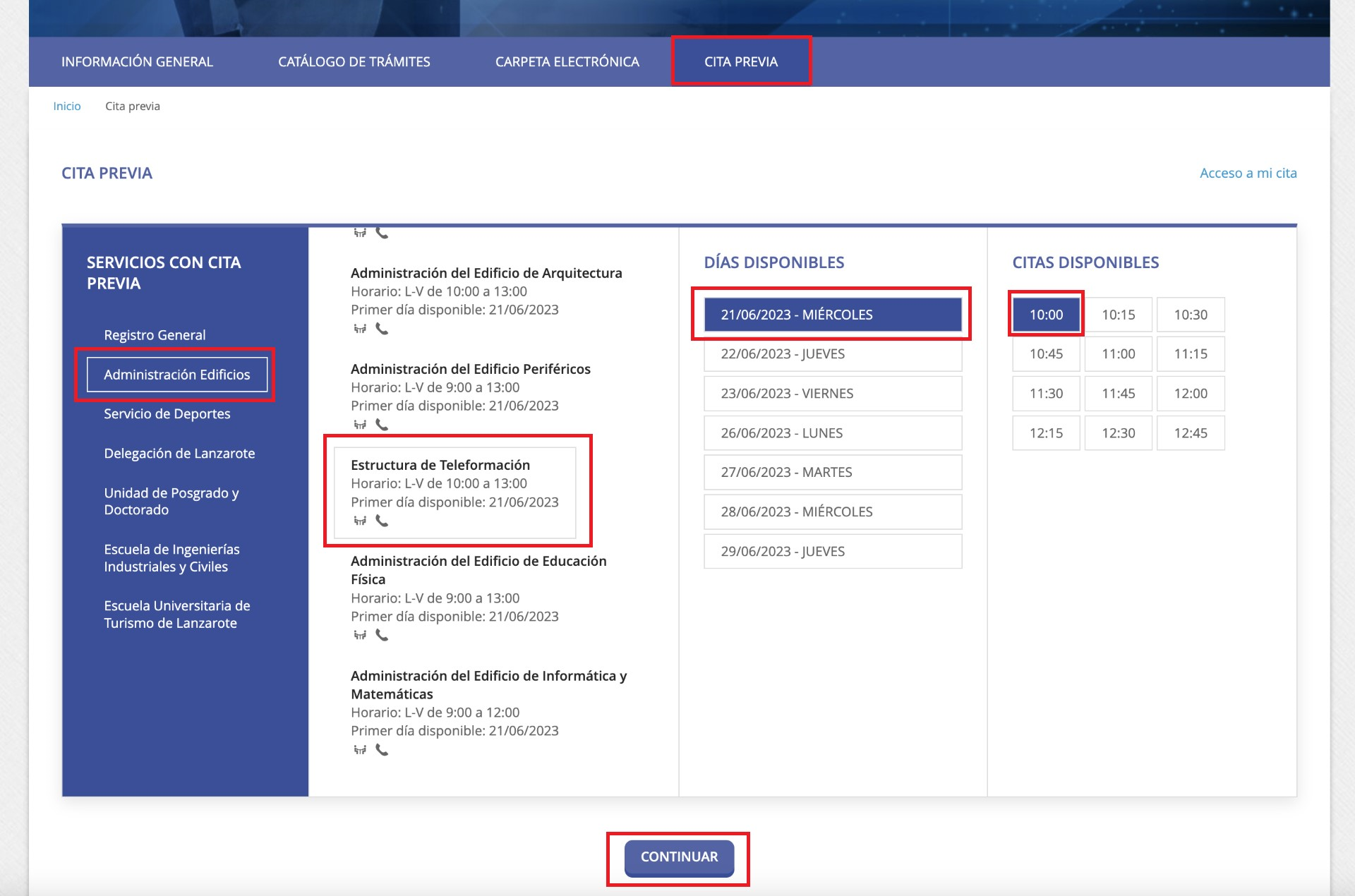Open the Información General menu
Viewport: 1355px width, 896px height.
[137, 61]
